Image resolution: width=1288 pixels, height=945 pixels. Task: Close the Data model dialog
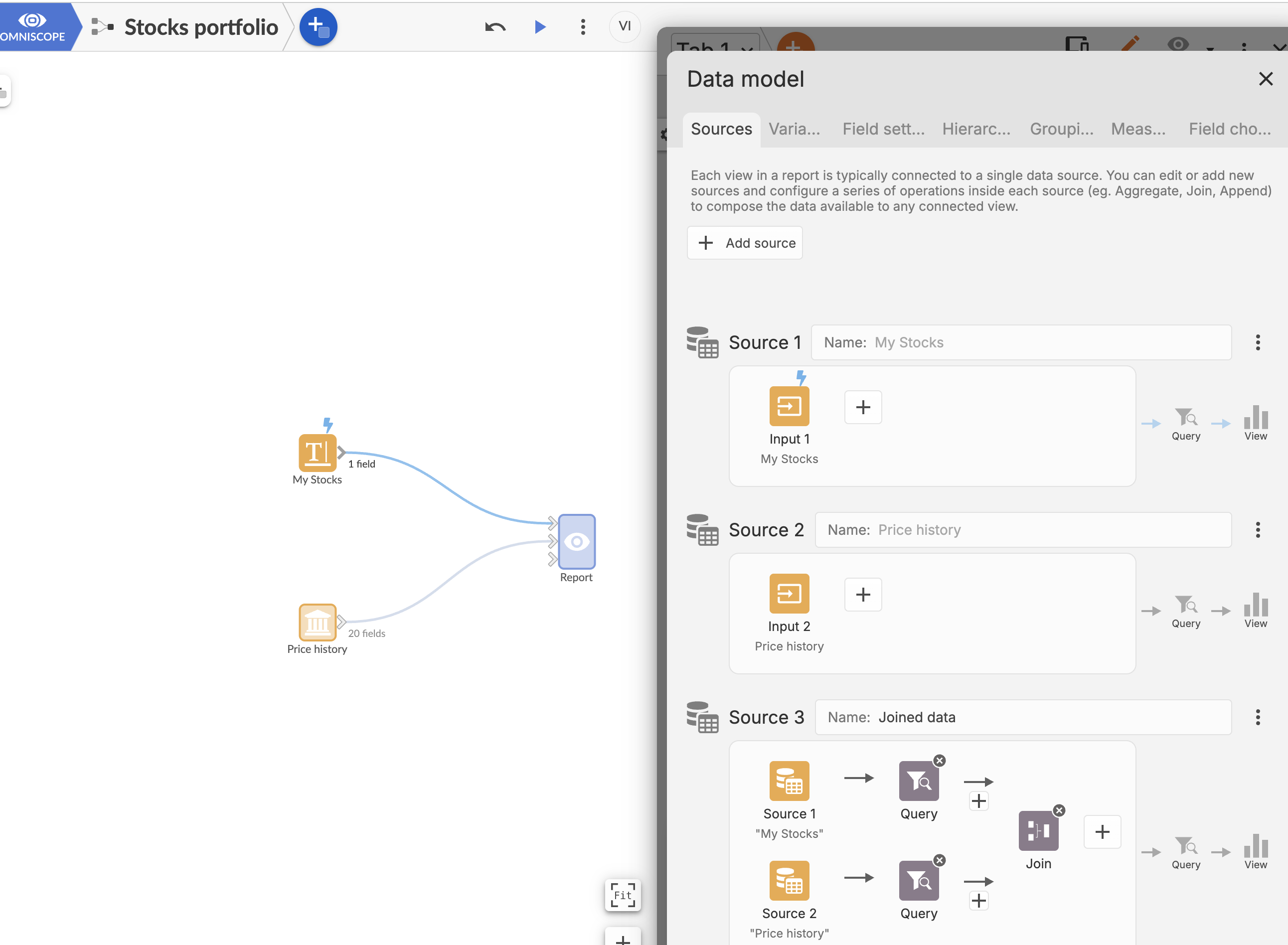click(x=1265, y=79)
